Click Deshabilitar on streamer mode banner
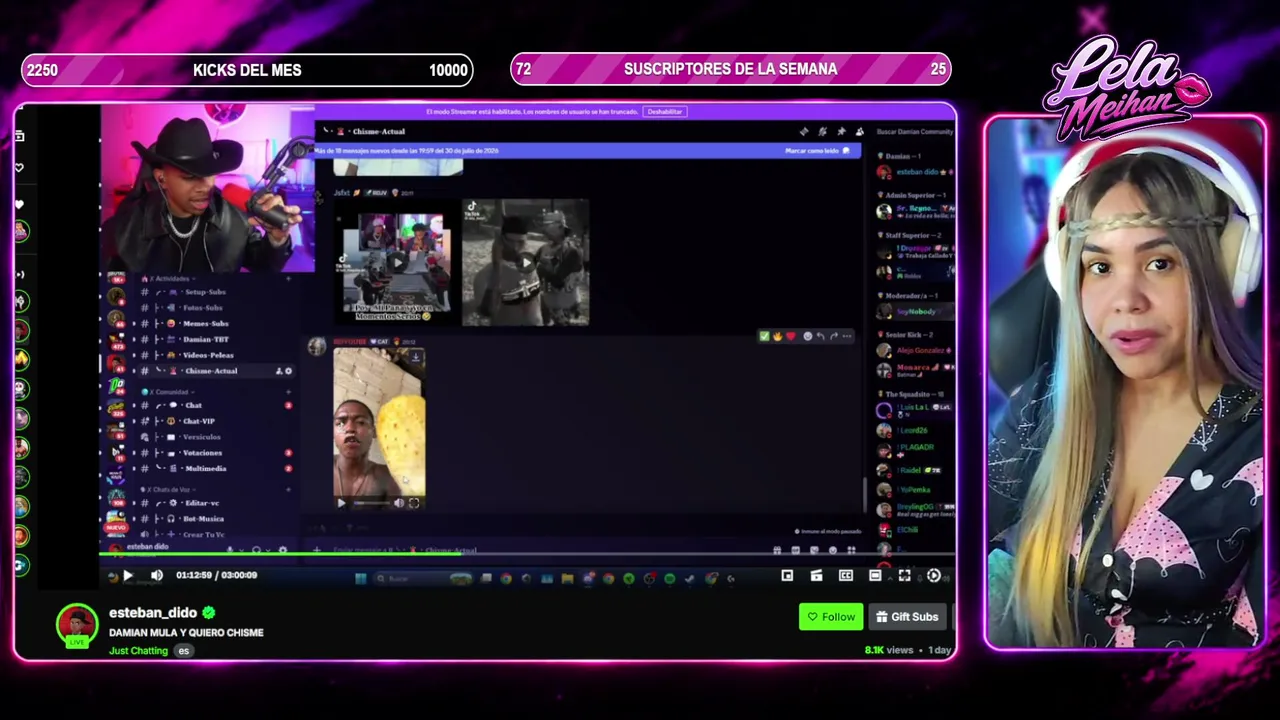The width and height of the screenshot is (1280, 720). [x=665, y=112]
